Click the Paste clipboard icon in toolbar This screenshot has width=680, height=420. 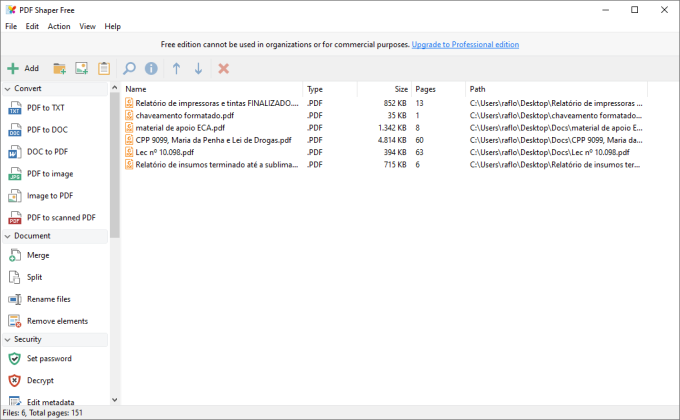tap(104, 69)
